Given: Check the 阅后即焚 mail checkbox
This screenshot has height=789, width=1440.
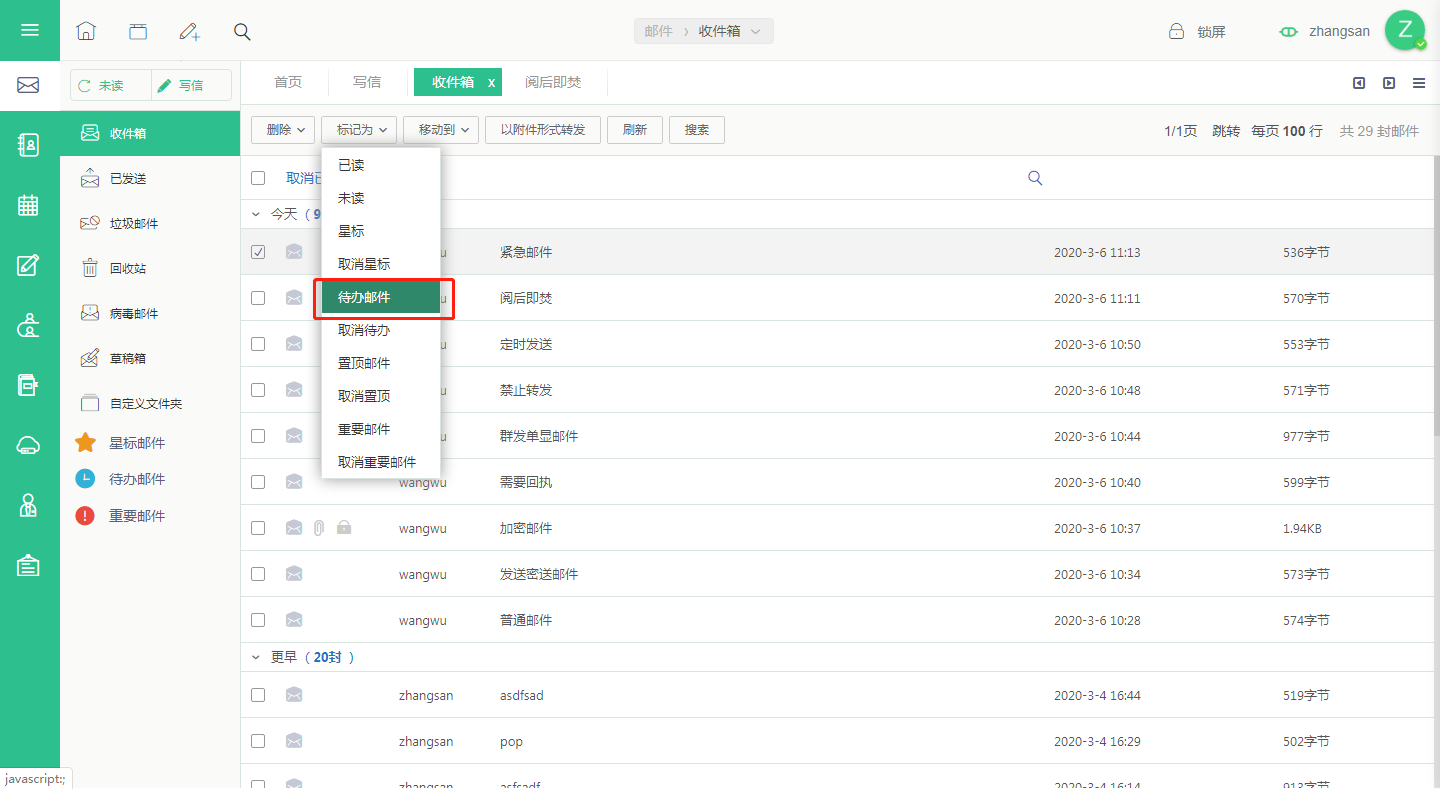Looking at the screenshot, I should [x=258, y=298].
